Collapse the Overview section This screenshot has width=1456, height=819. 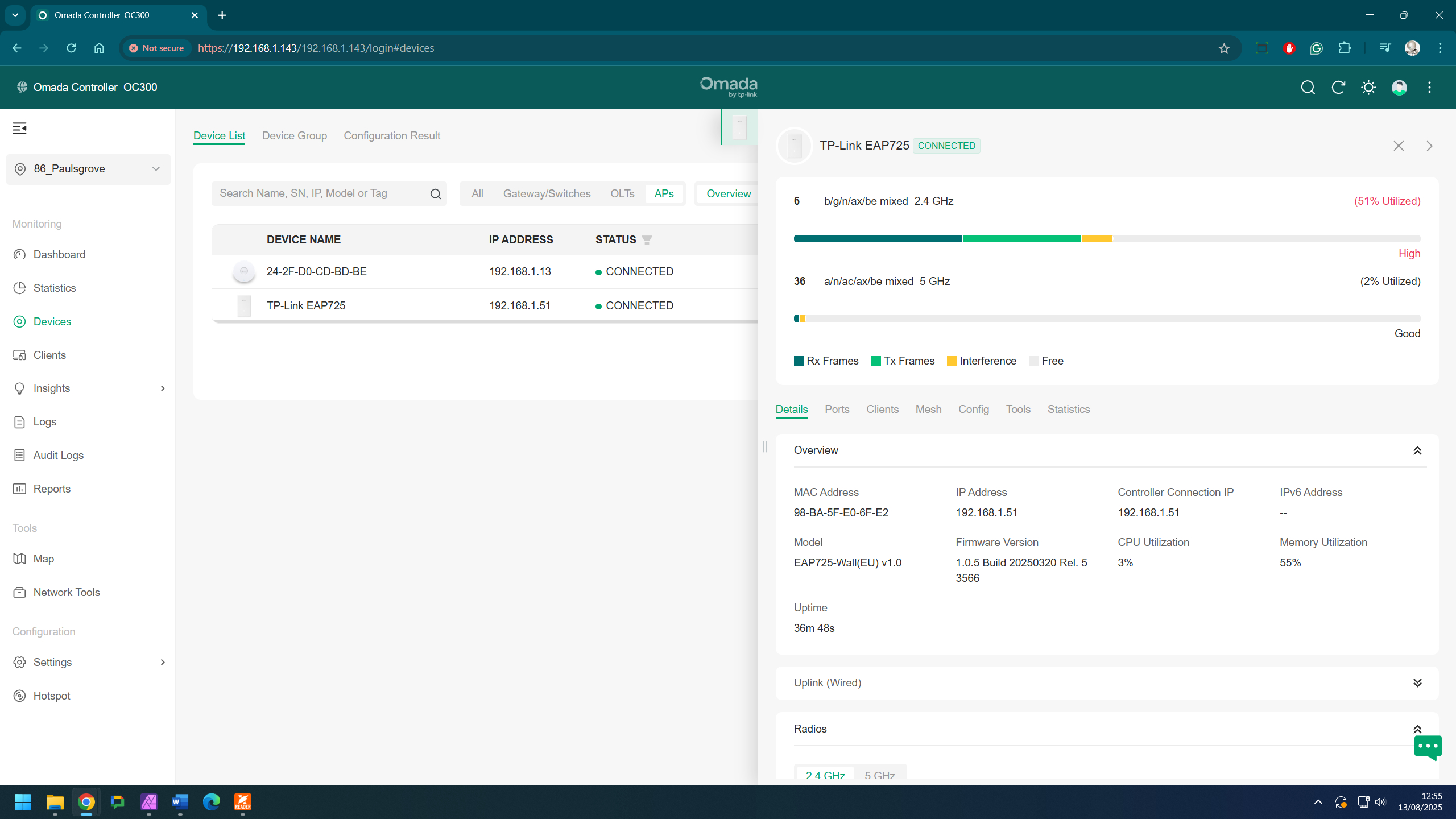(1417, 450)
